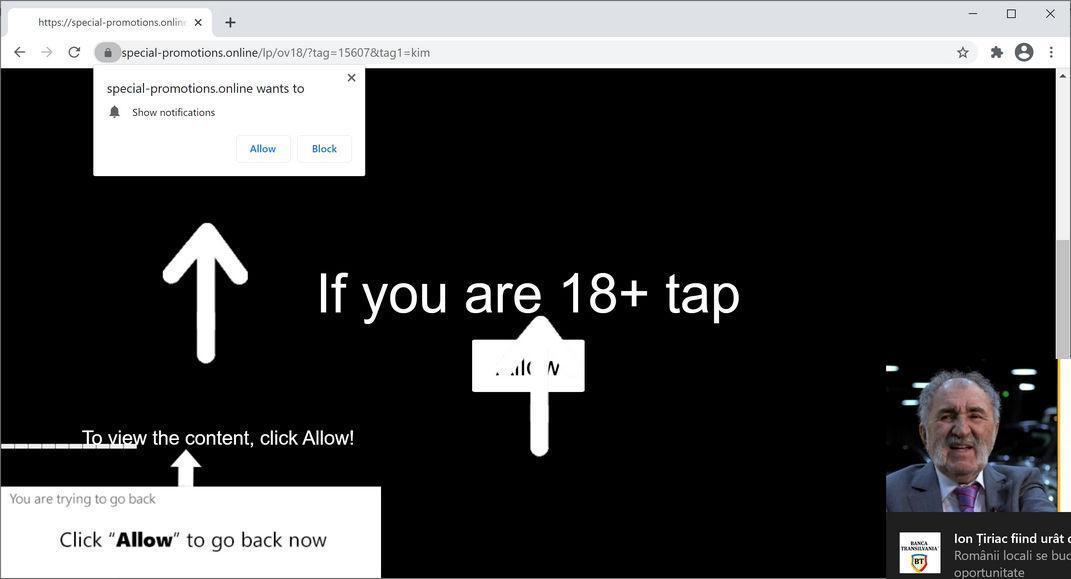Screen dimensions: 1071x579
Task: Reload the current page
Action: [74, 52]
